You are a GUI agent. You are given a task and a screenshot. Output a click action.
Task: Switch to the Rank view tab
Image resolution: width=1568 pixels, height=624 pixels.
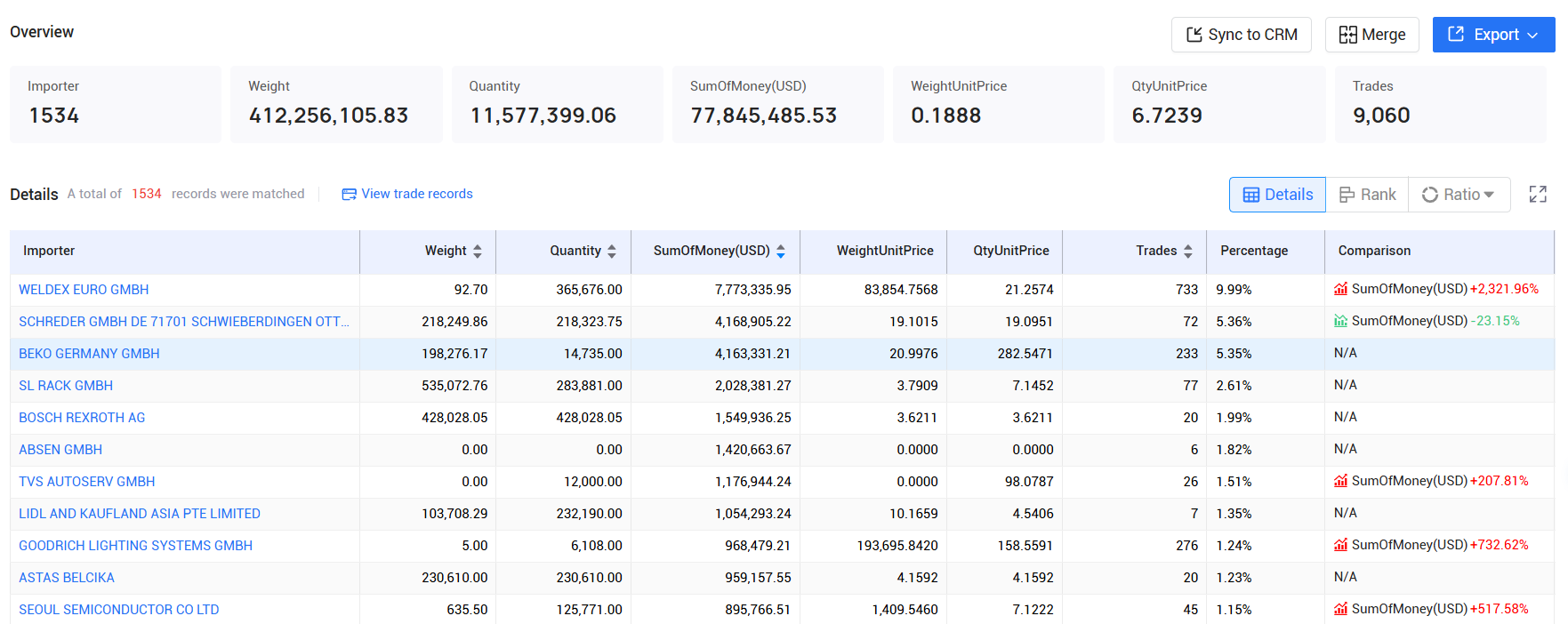coord(1367,195)
